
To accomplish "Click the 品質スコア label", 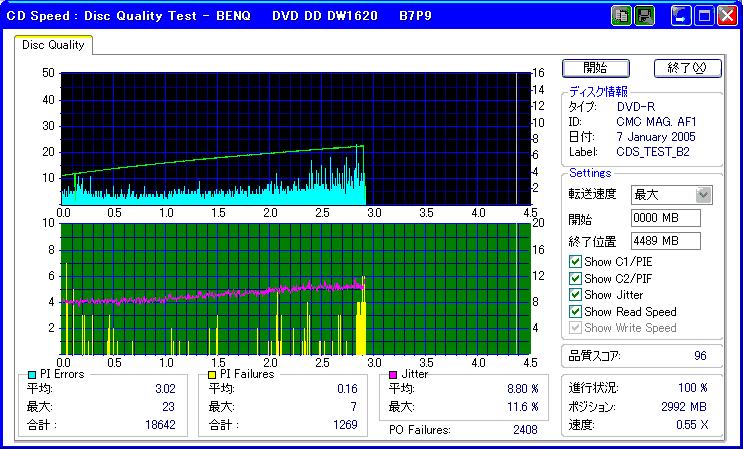I will click(594, 356).
